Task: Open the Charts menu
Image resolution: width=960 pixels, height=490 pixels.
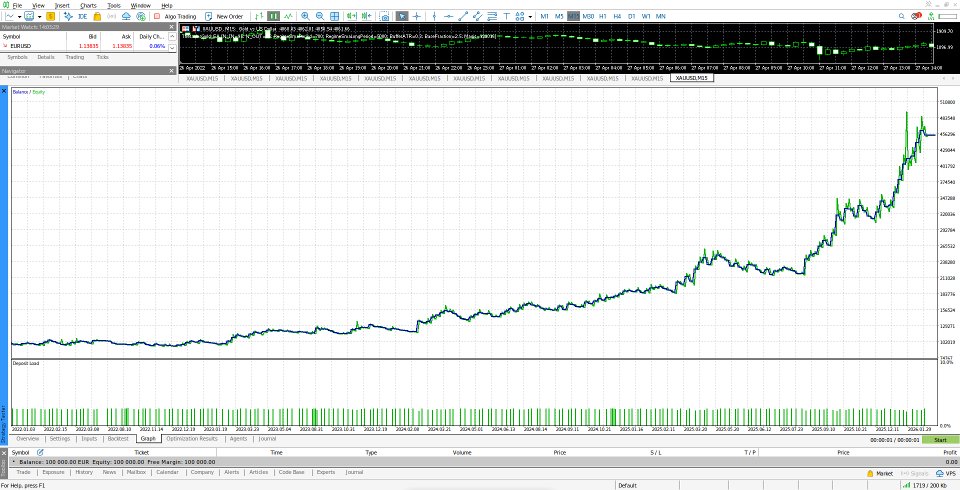Action: [88, 6]
